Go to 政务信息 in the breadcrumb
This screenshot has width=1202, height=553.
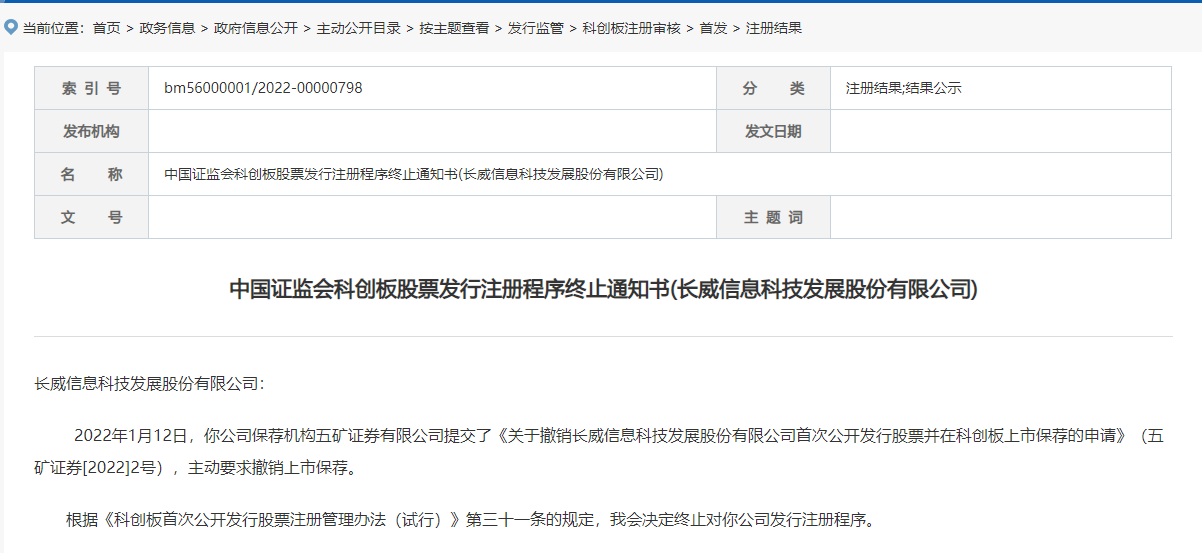click(167, 28)
